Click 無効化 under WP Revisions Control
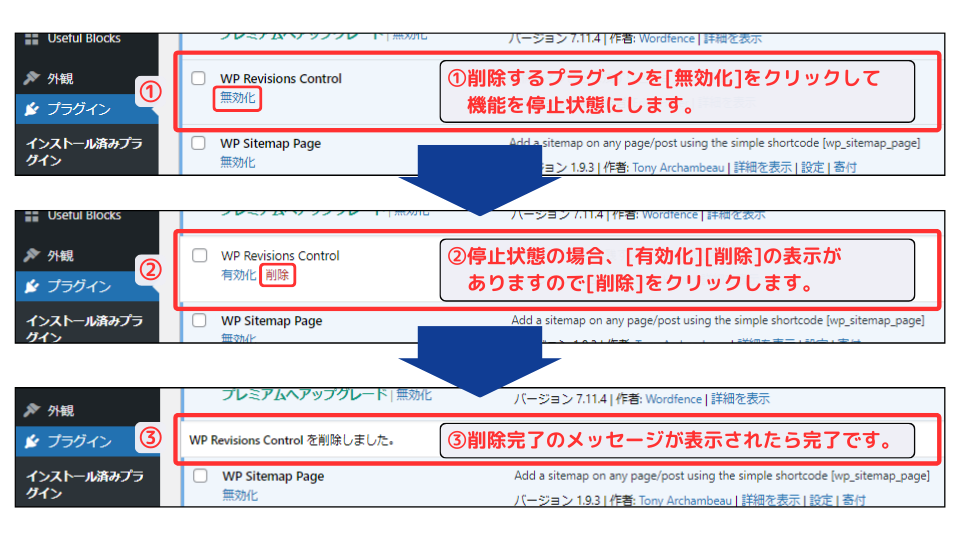Screen dimensions: 960x540 tap(238, 98)
